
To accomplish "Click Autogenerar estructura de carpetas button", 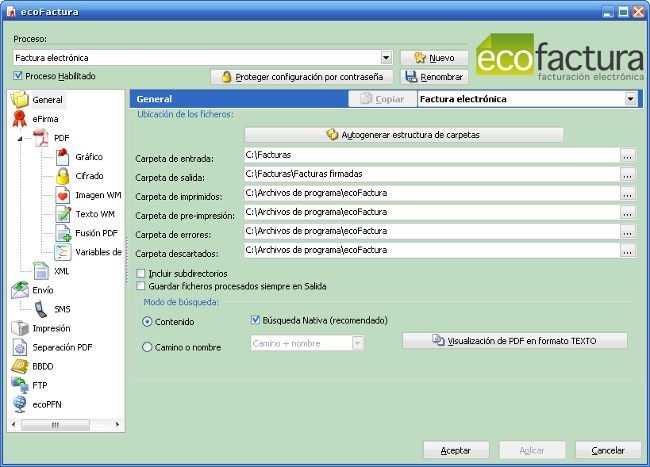I will [404, 134].
